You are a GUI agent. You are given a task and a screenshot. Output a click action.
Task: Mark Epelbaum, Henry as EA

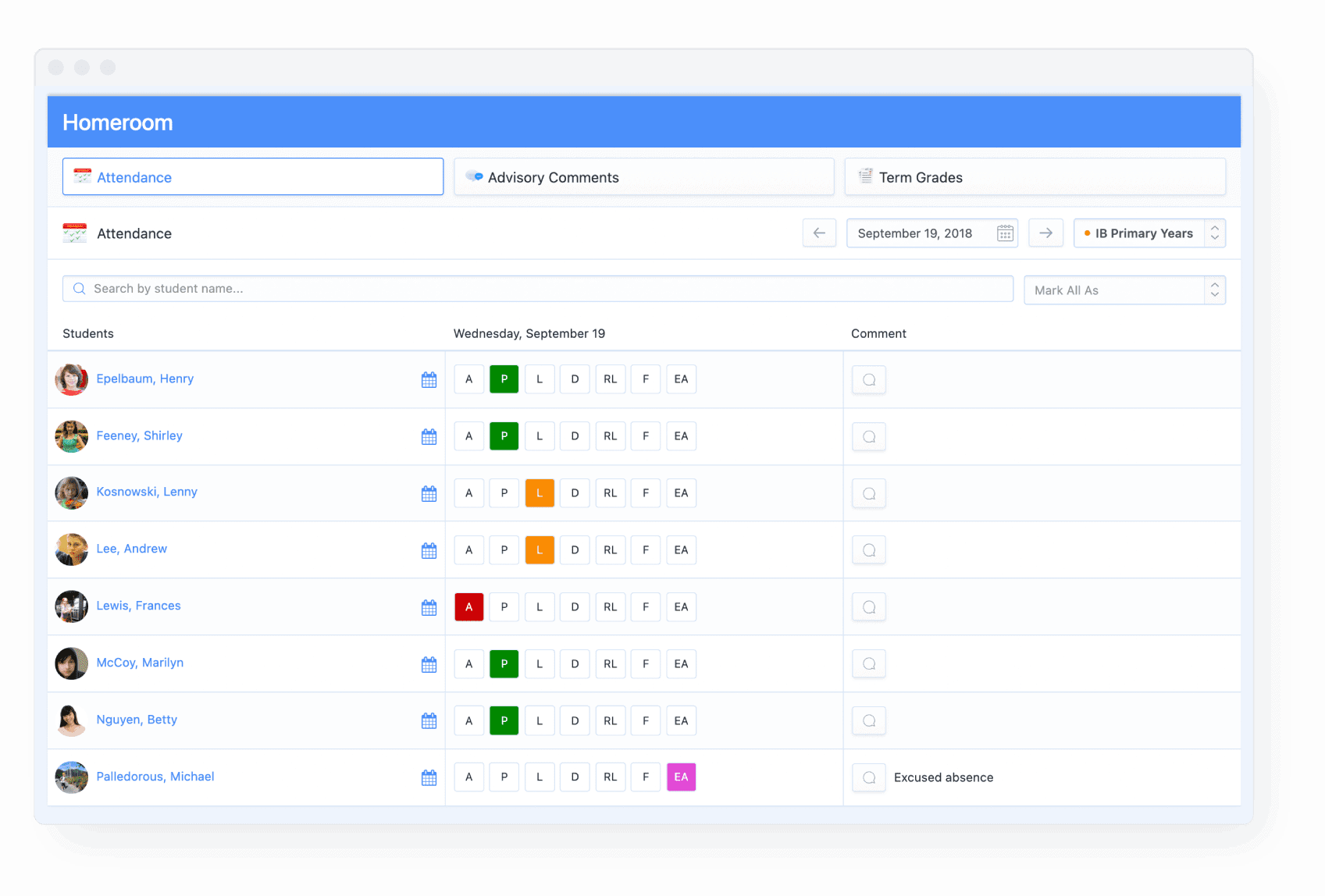[681, 379]
